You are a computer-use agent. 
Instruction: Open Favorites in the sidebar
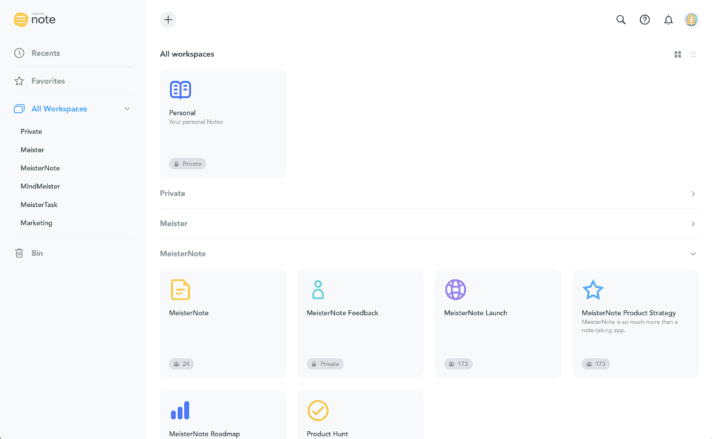[48, 81]
